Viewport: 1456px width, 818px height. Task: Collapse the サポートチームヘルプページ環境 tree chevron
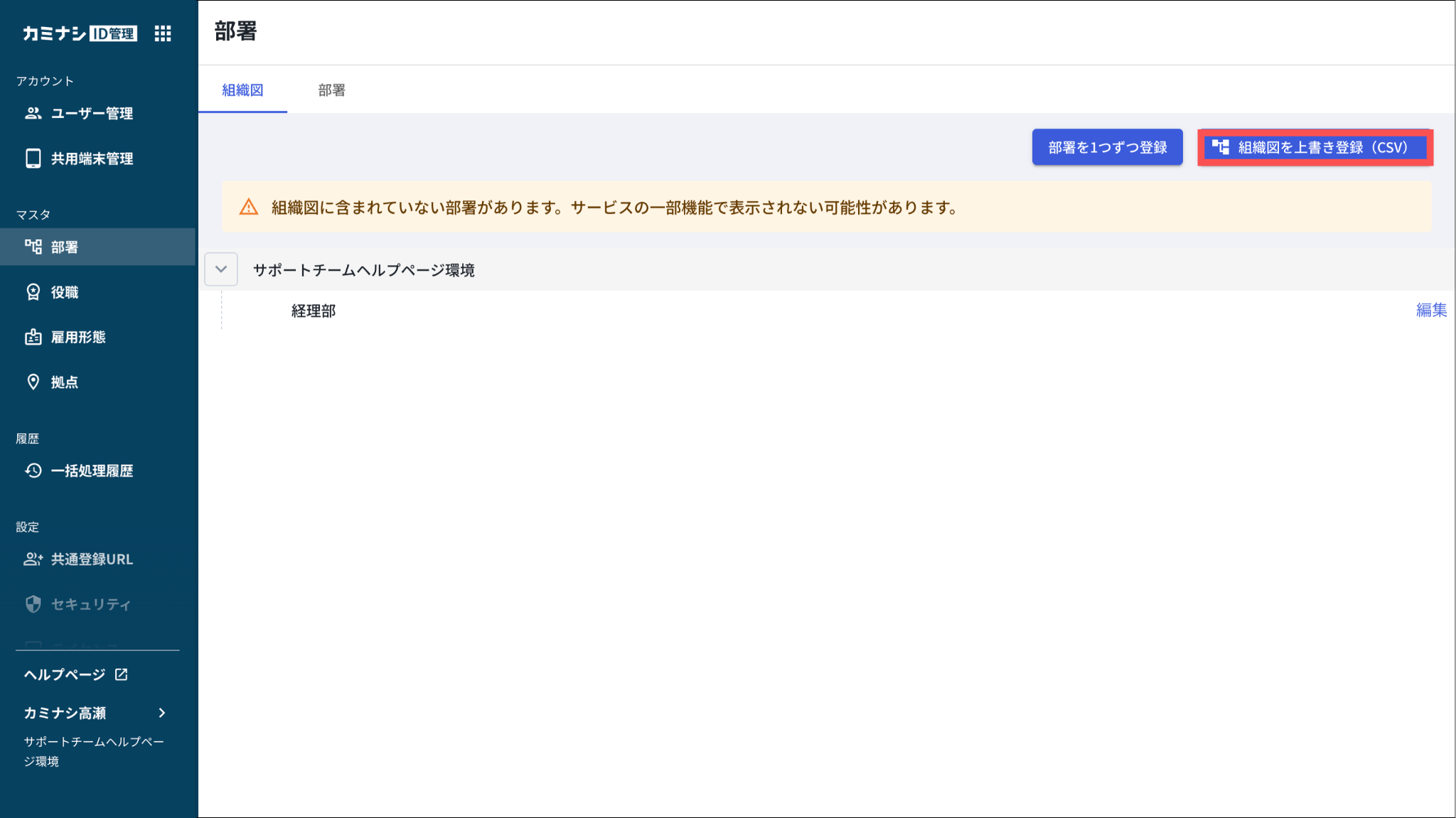221,269
